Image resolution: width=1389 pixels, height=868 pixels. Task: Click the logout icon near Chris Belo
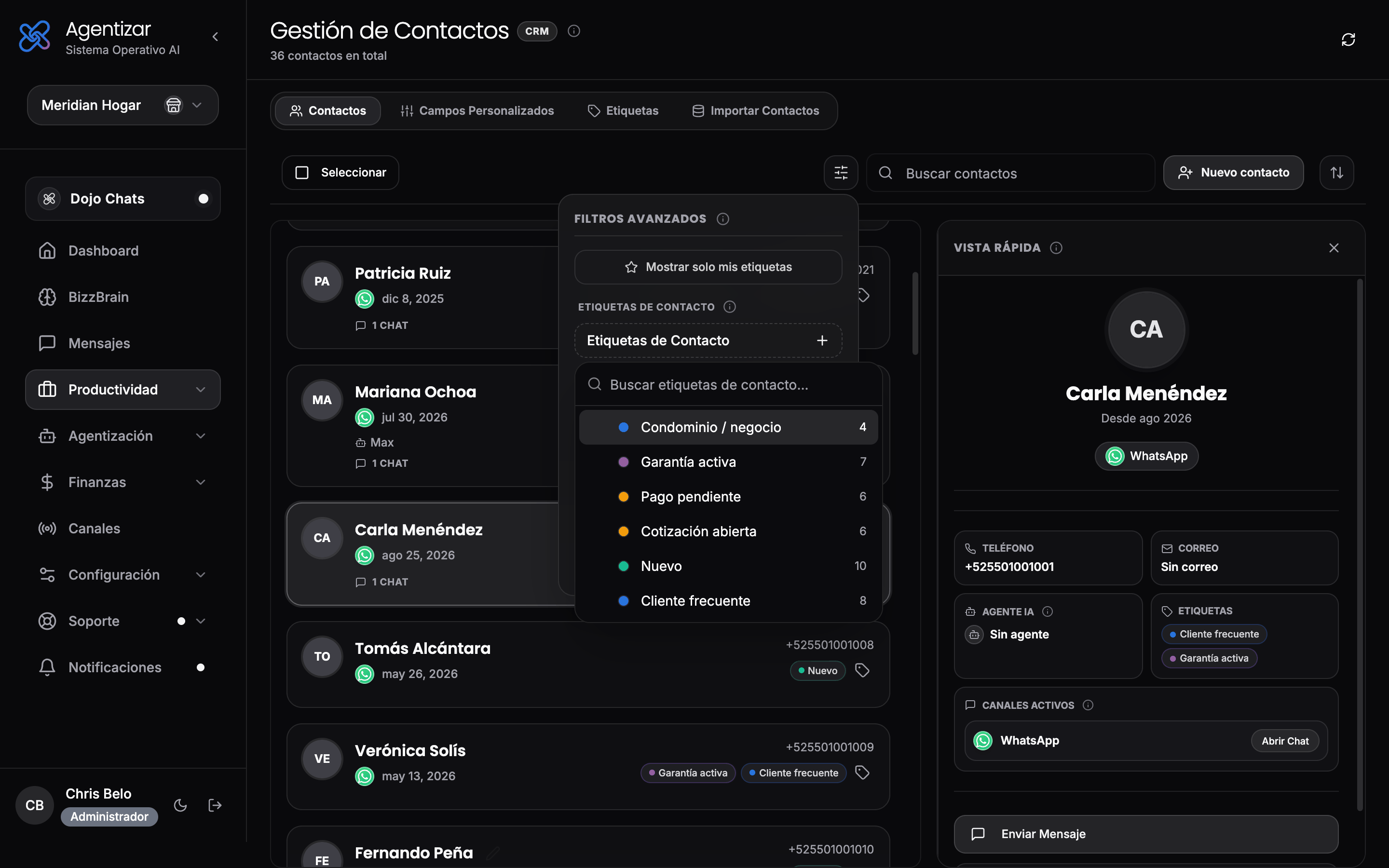(x=215, y=805)
